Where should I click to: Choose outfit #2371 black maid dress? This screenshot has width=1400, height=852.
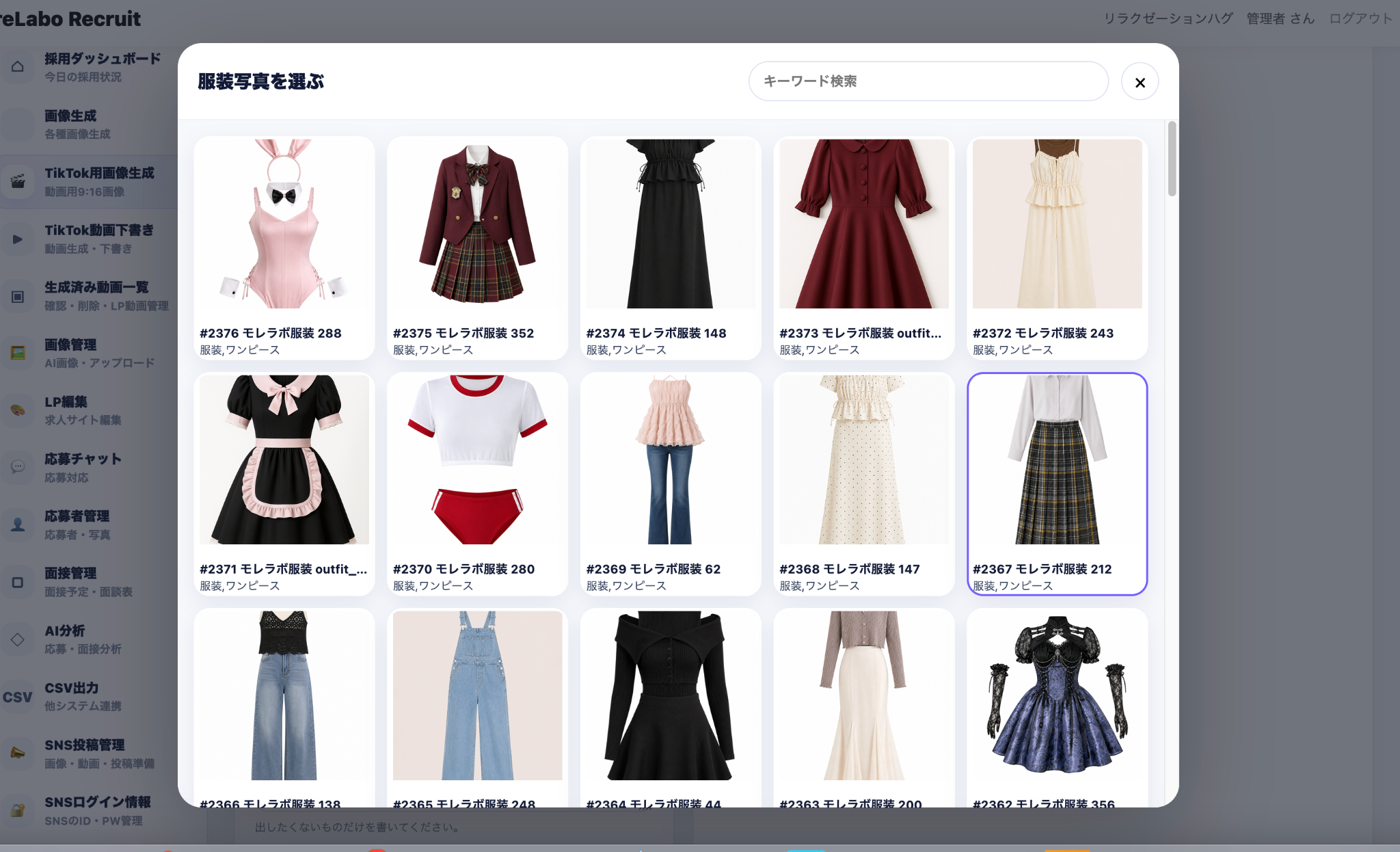coord(284,484)
